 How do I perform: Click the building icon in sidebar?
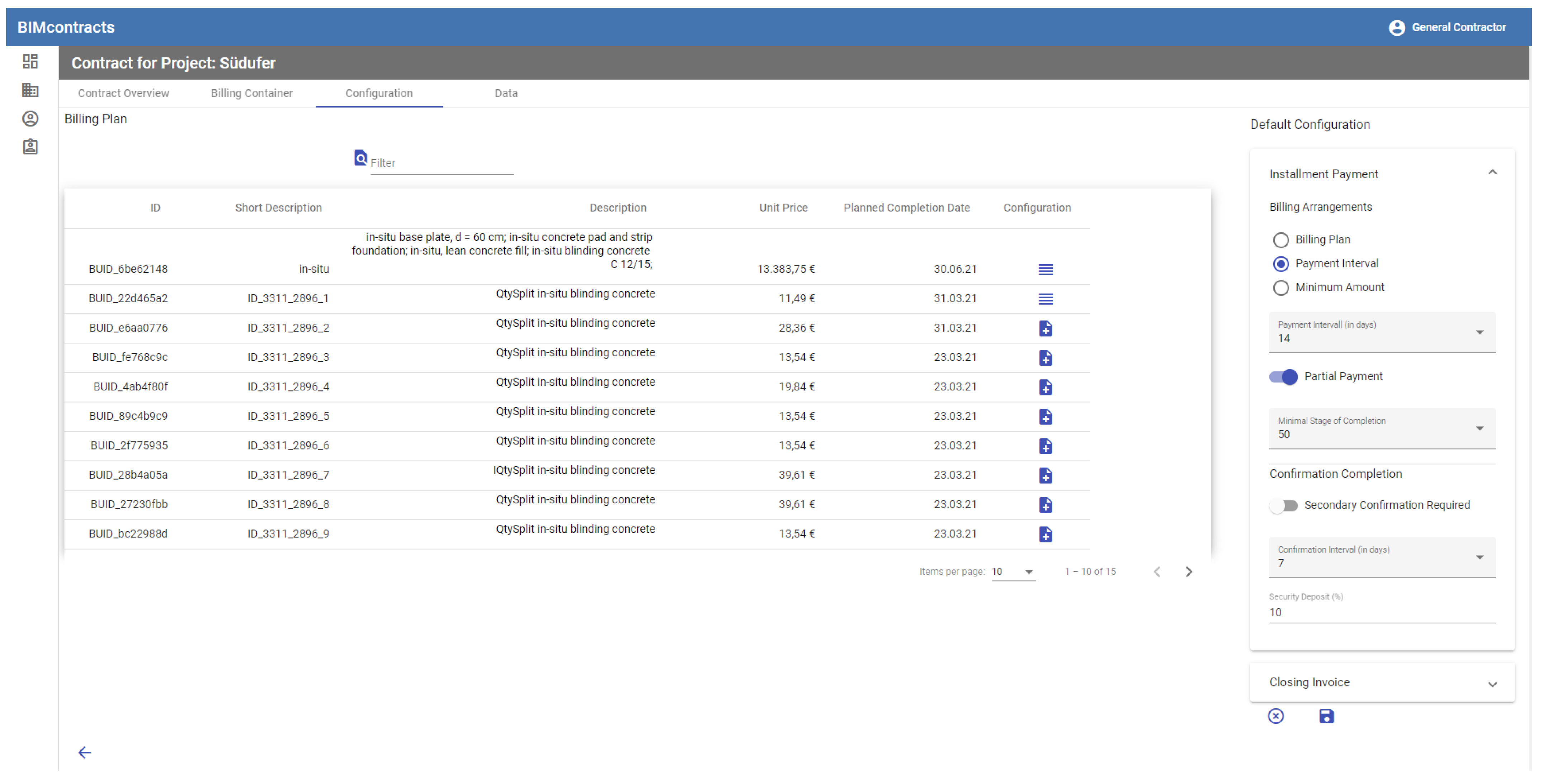(30, 90)
